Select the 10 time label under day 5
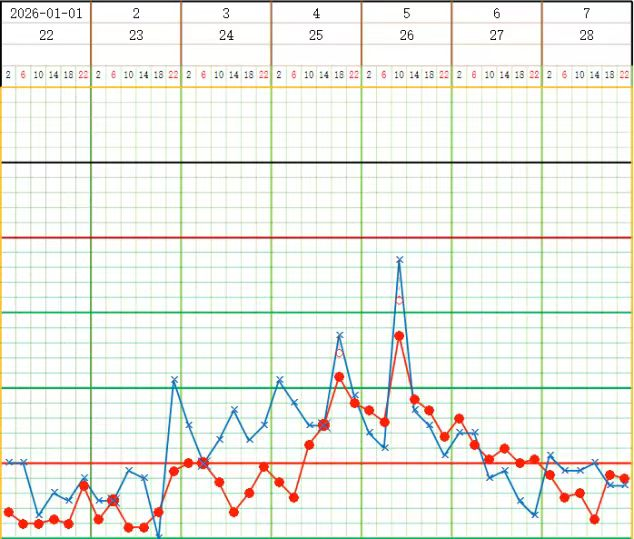634x539 pixels. [399, 74]
